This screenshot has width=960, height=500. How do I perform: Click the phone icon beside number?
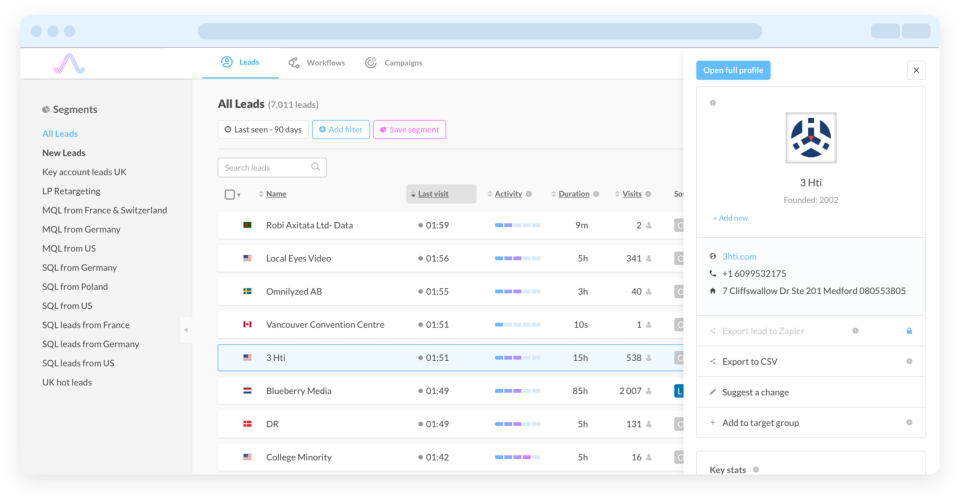pos(713,274)
